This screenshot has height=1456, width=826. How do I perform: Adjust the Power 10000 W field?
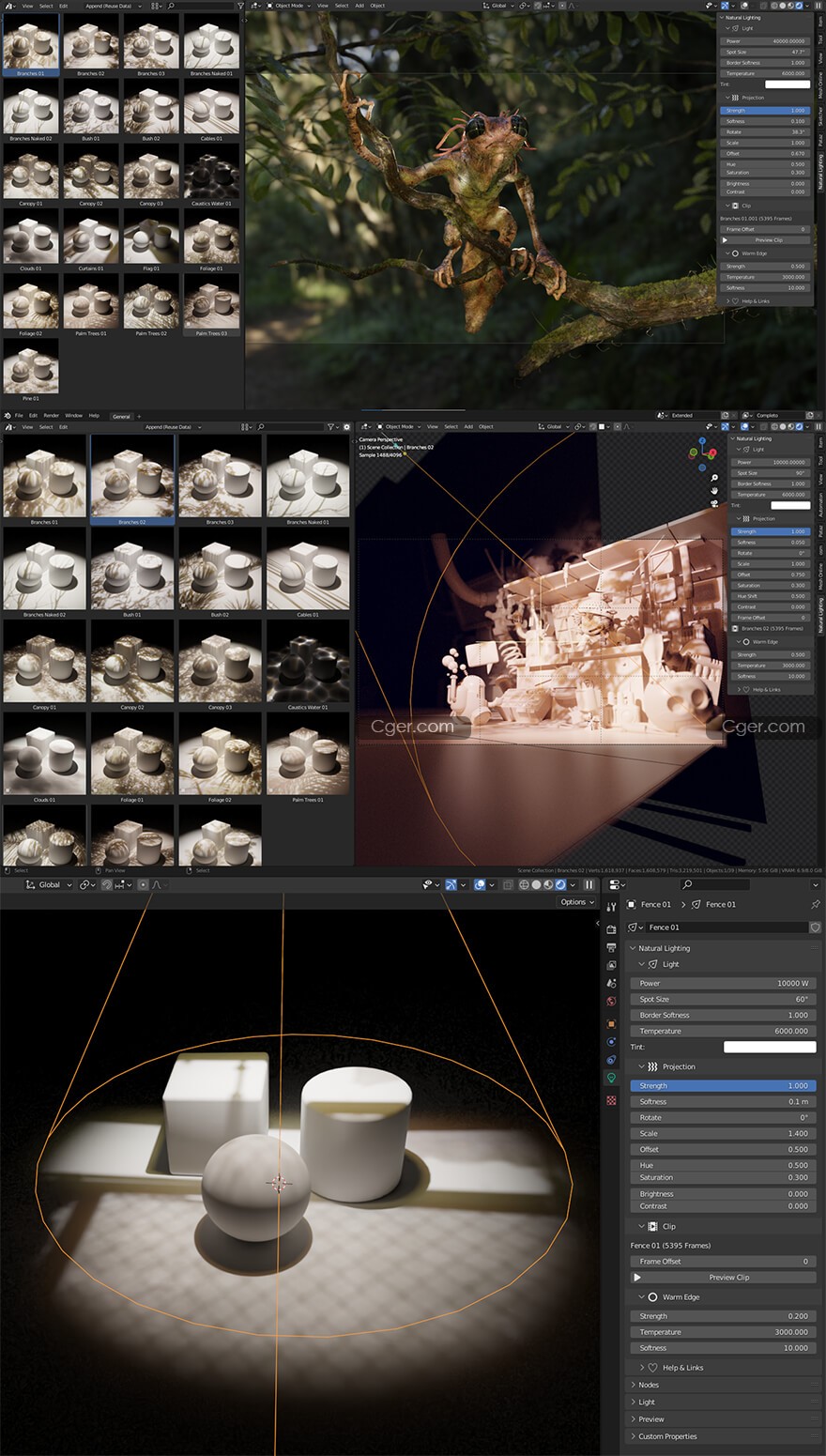click(x=723, y=983)
